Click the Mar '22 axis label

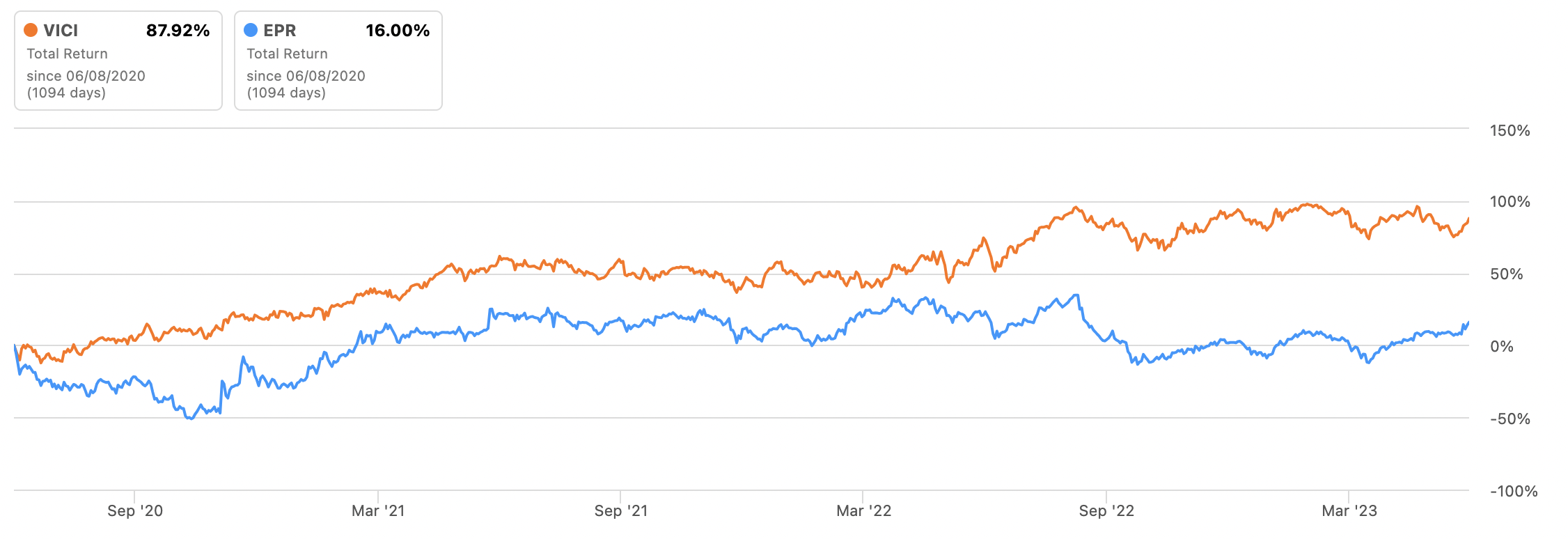point(863,511)
